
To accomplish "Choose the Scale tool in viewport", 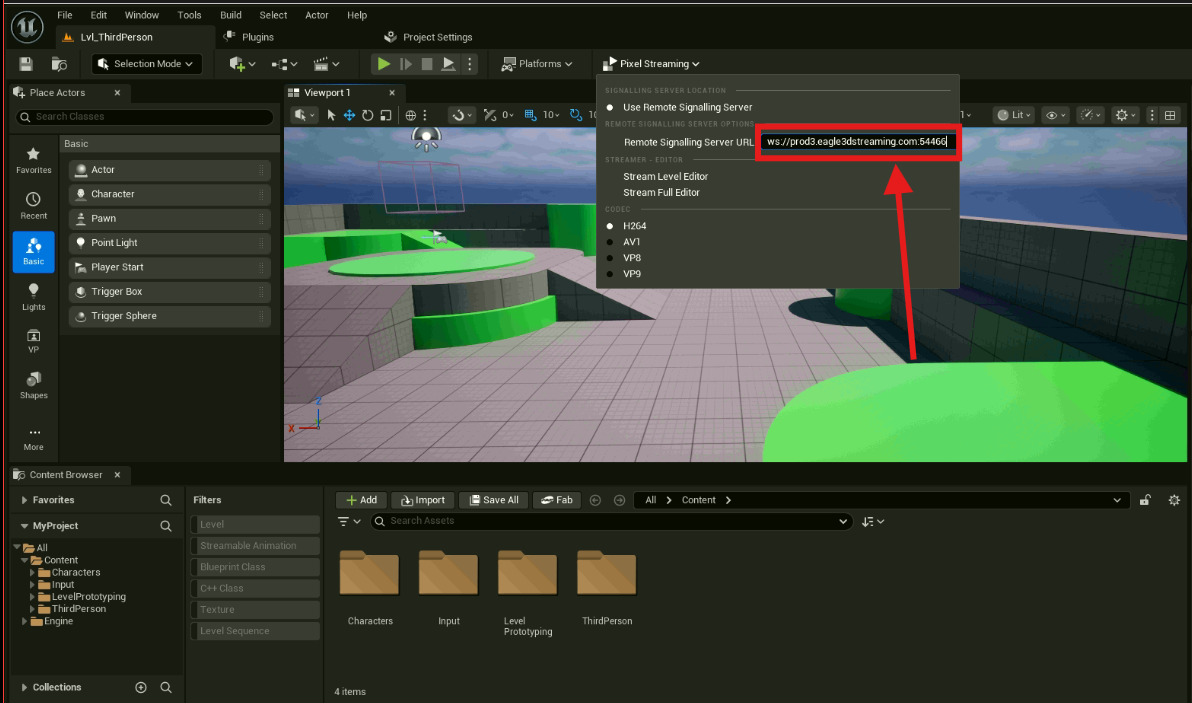I will [386, 116].
